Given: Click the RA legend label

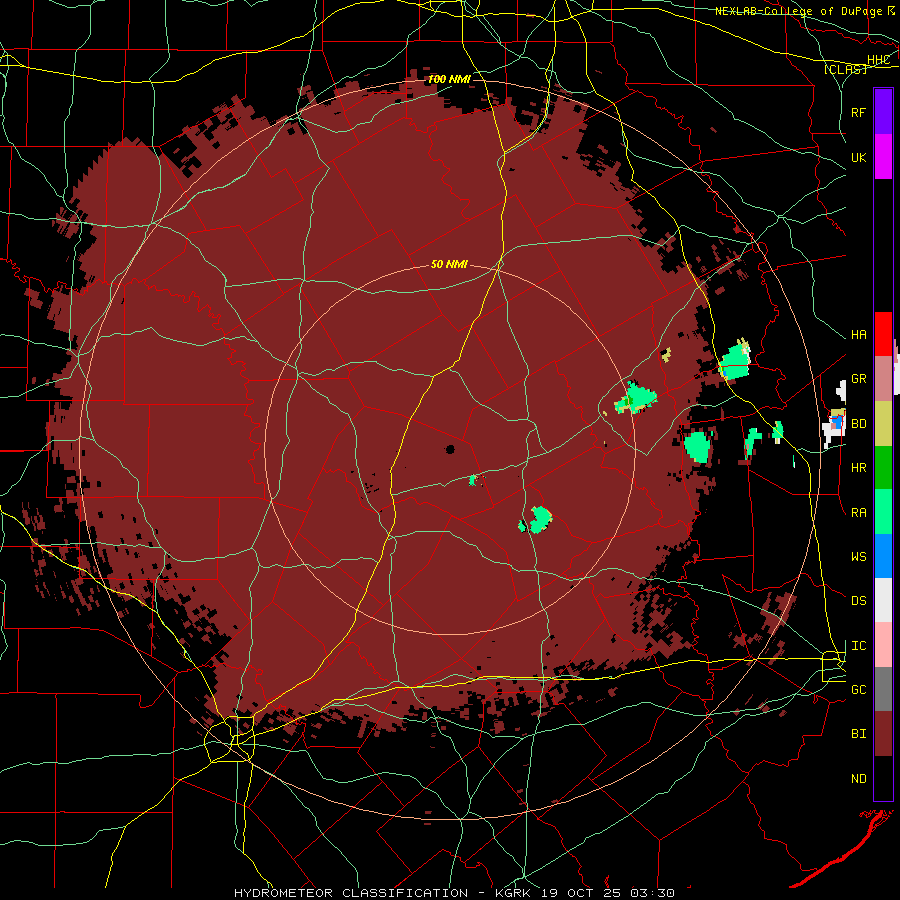Looking at the screenshot, I should tap(859, 512).
